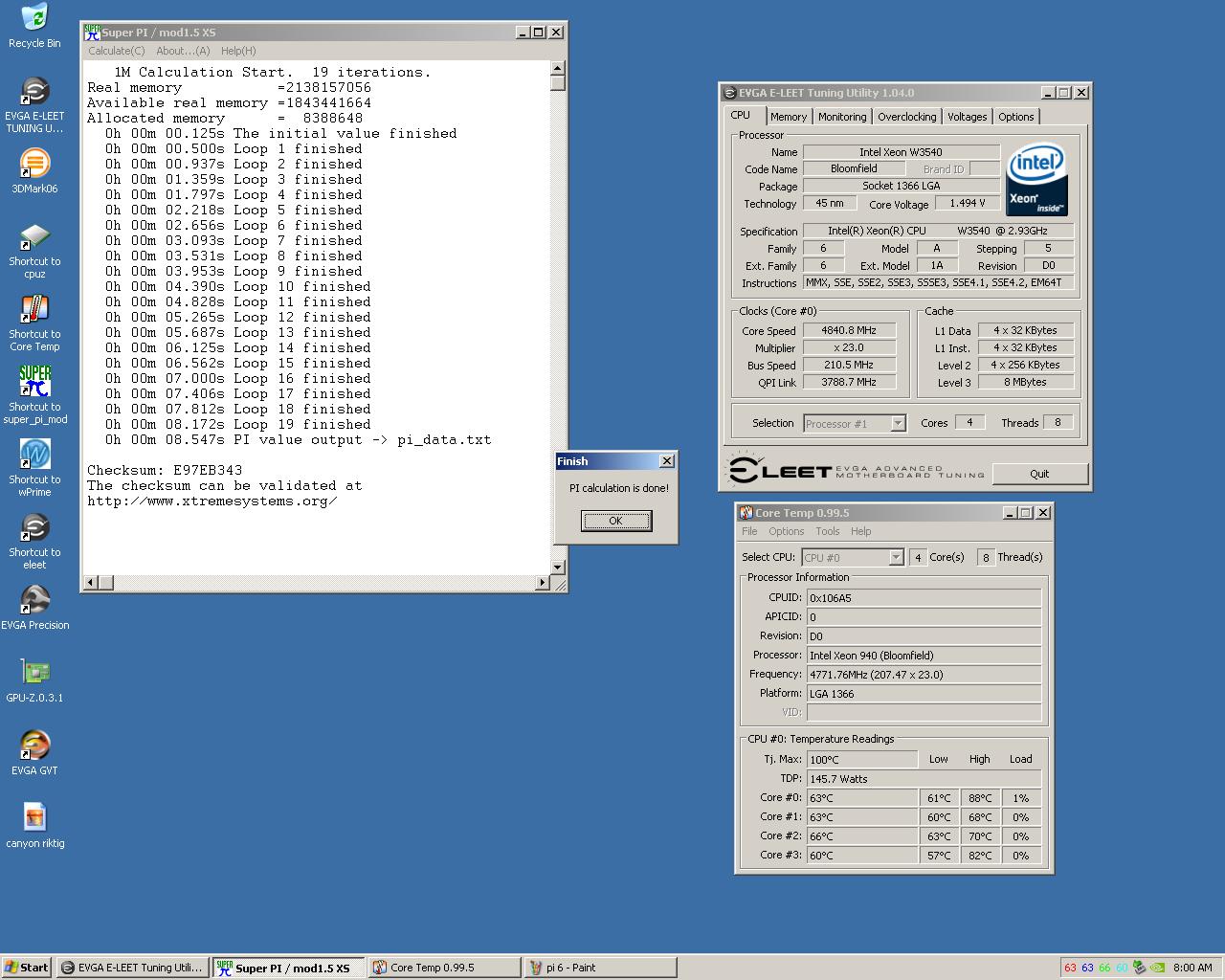Click the CPUID field 0x106A5
Image resolution: width=1225 pixels, height=980 pixels.
coord(924,598)
